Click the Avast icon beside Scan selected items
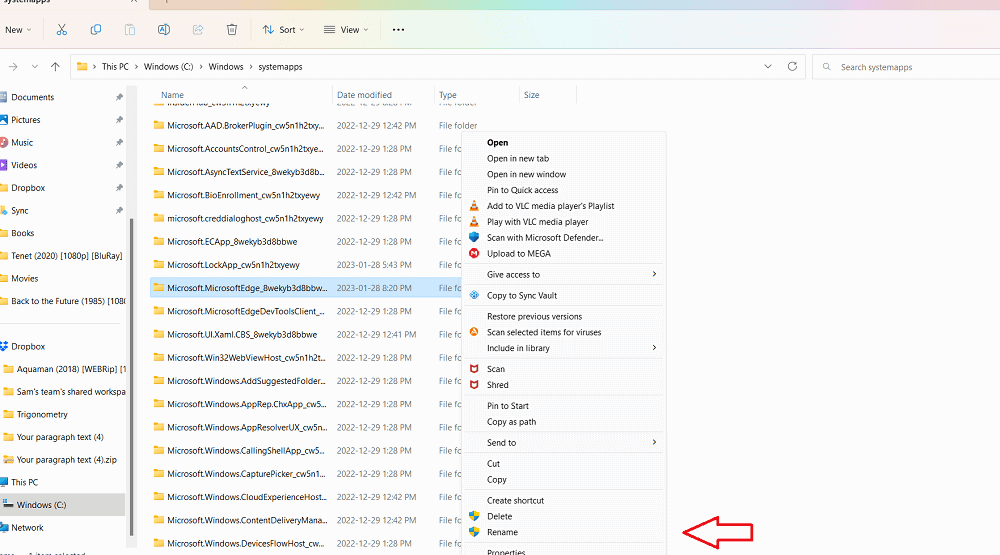 click(x=474, y=332)
